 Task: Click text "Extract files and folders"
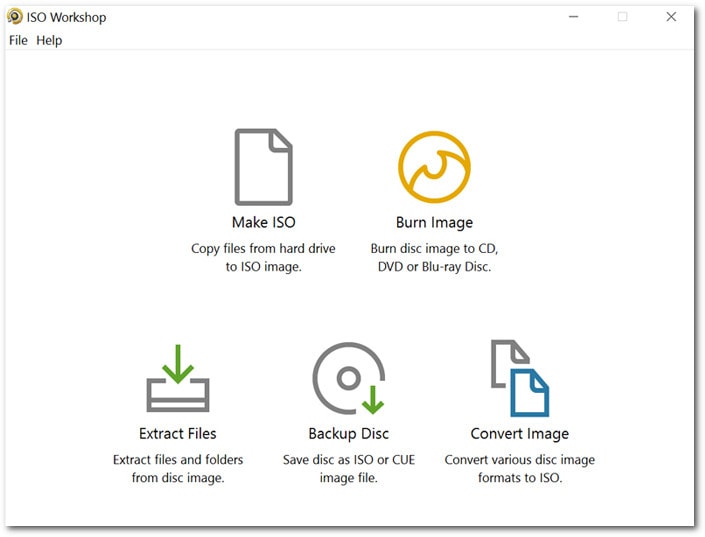(x=178, y=460)
